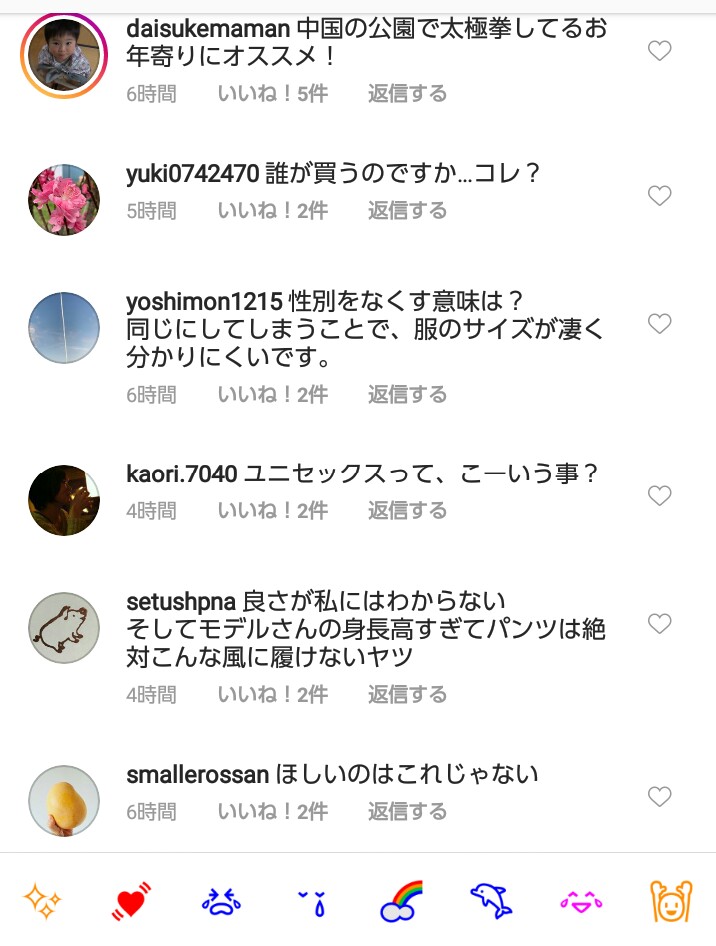This screenshot has height=946, width=716.
Task: Like daisukemaman's comment with the heart
Action: coord(659,51)
